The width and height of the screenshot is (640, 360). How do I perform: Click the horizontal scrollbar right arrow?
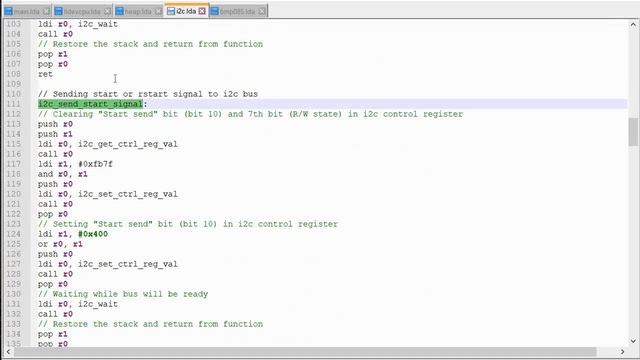click(x=622, y=351)
